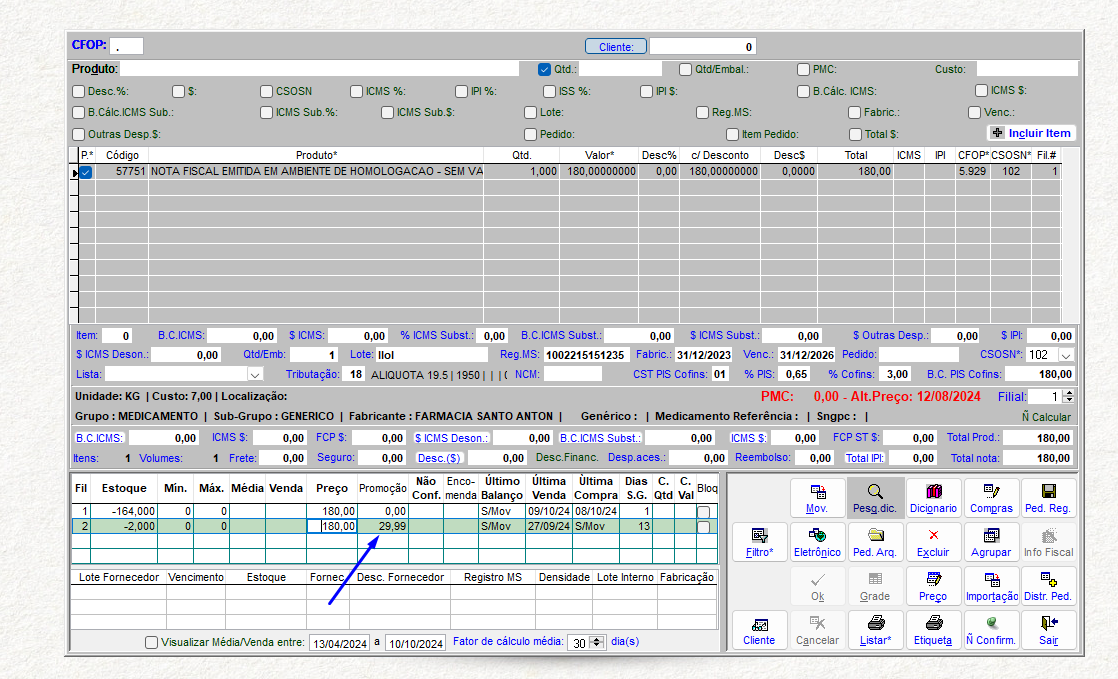Click the Eletrônico button
Screen dimensions: 1118x679
pos(817,542)
